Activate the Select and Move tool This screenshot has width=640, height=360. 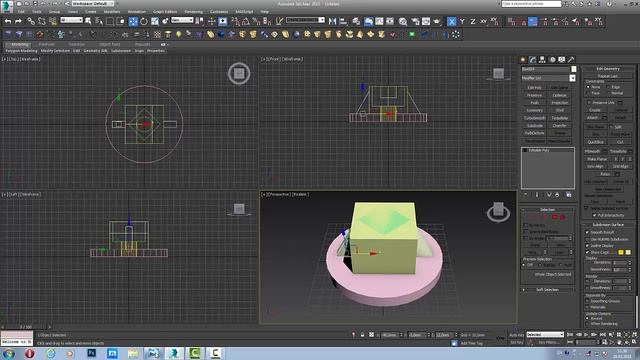[133, 21]
